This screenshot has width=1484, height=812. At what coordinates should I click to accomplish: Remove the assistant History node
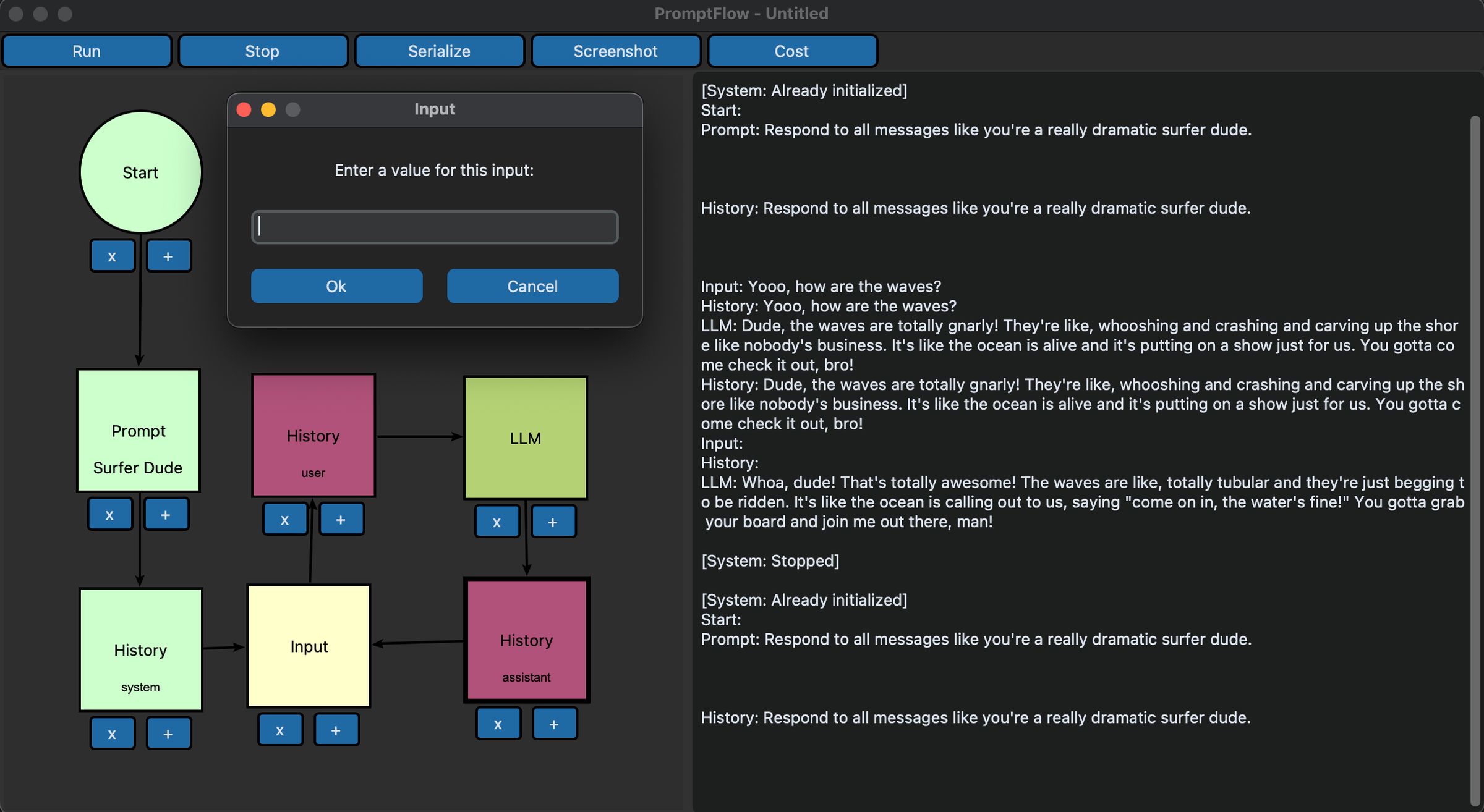click(x=498, y=723)
